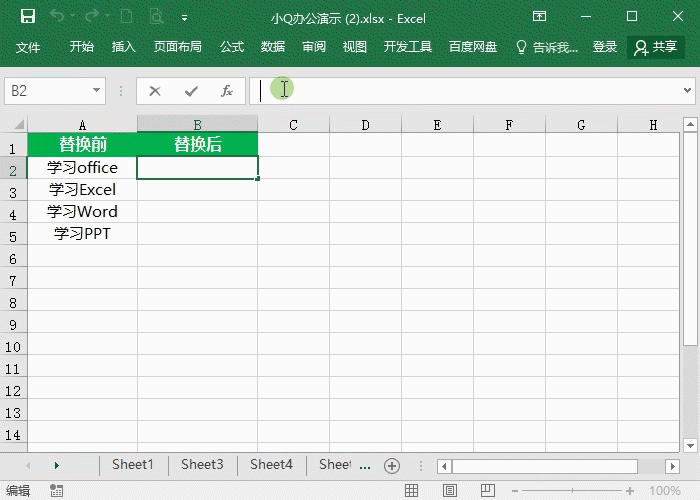Screen dimensions: 700x500
Task: Click the New document icon in quick access toolbar
Action: [x=127, y=17]
